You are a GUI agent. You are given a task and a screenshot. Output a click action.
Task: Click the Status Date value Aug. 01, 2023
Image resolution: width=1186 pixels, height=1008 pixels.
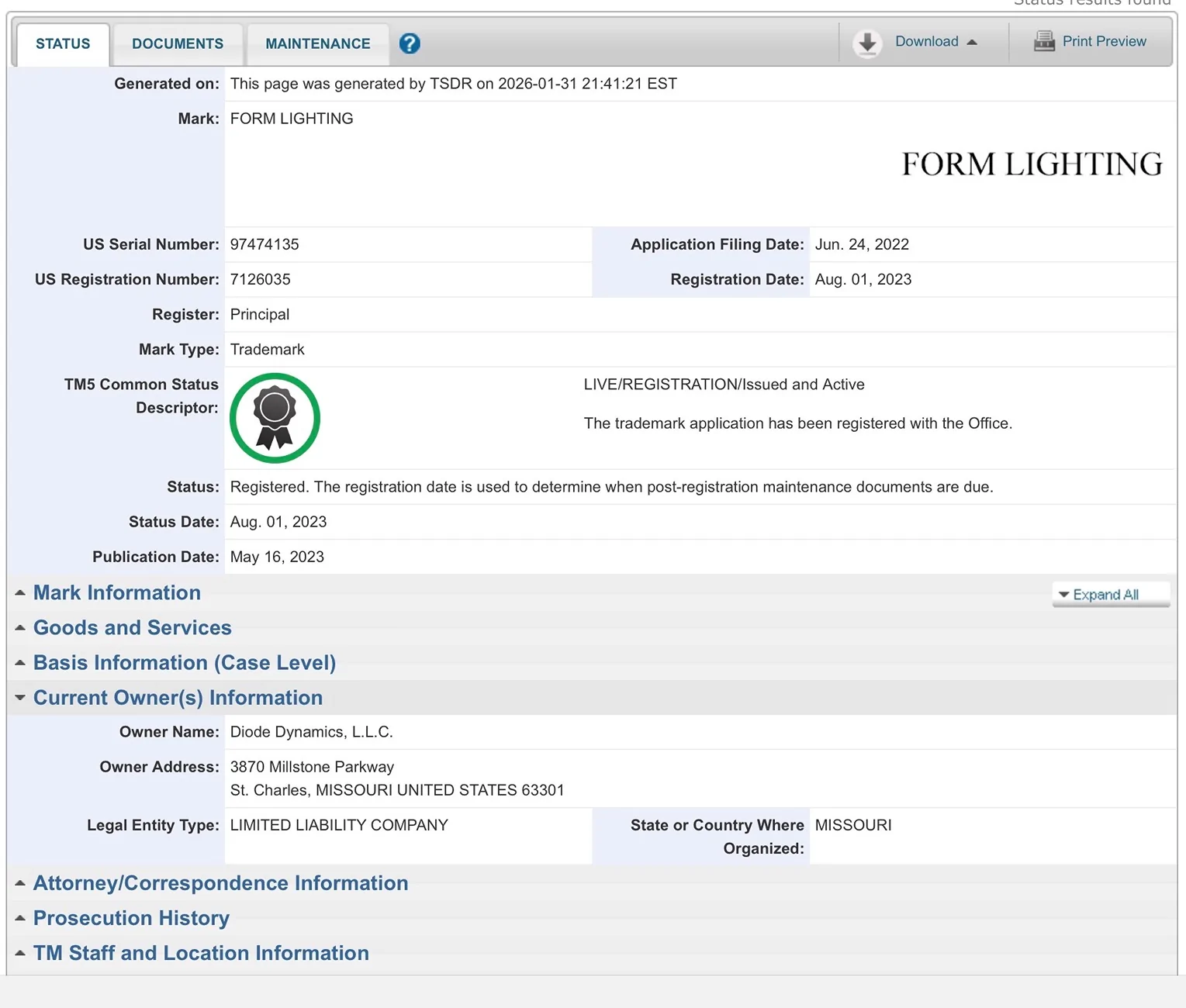(278, 522)
